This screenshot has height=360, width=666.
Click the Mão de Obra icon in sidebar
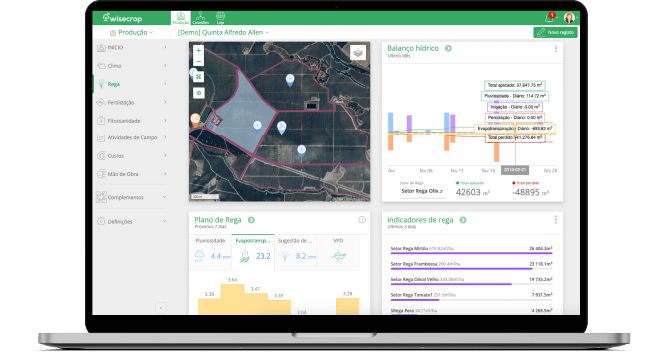click(x=101, y=174)
